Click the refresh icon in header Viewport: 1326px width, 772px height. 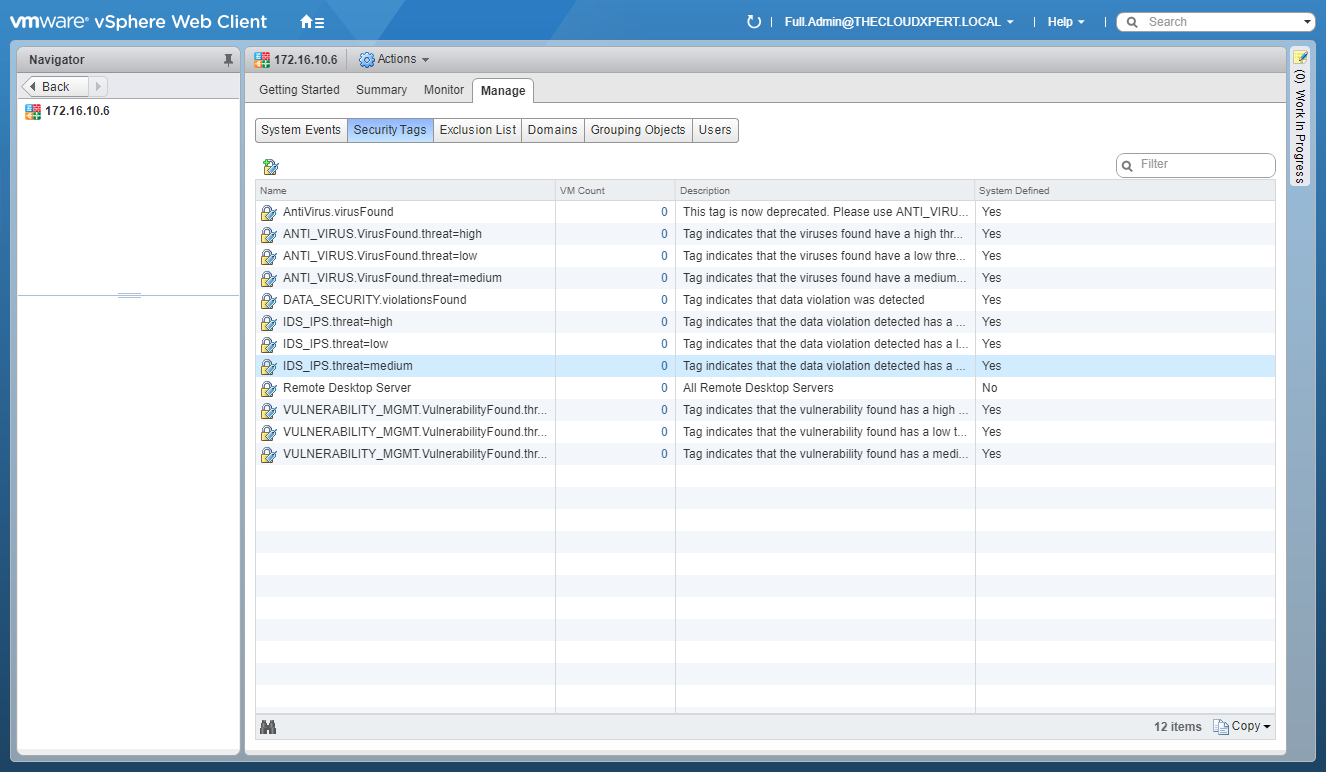click(x=754, y=22)
